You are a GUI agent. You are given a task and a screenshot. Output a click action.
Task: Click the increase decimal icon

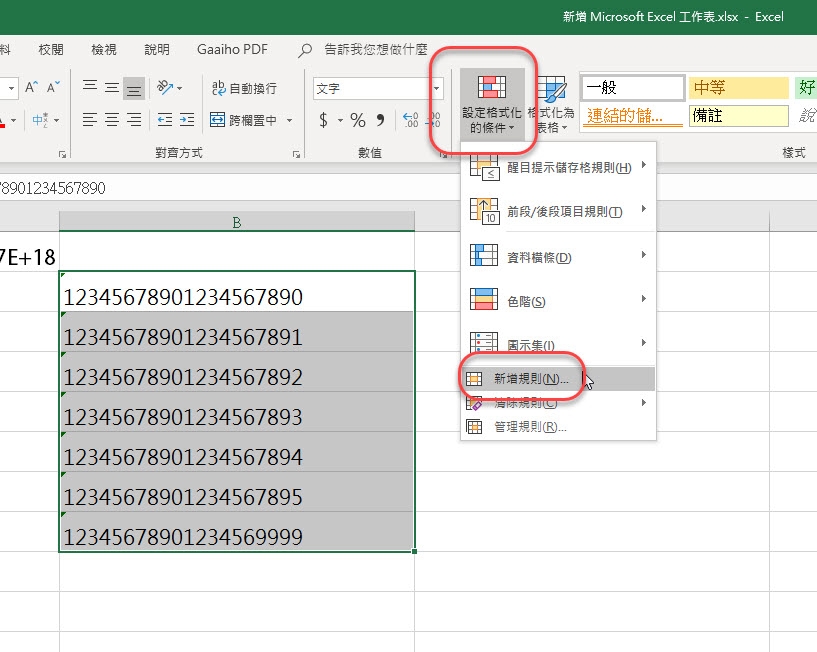click(410, 120)
